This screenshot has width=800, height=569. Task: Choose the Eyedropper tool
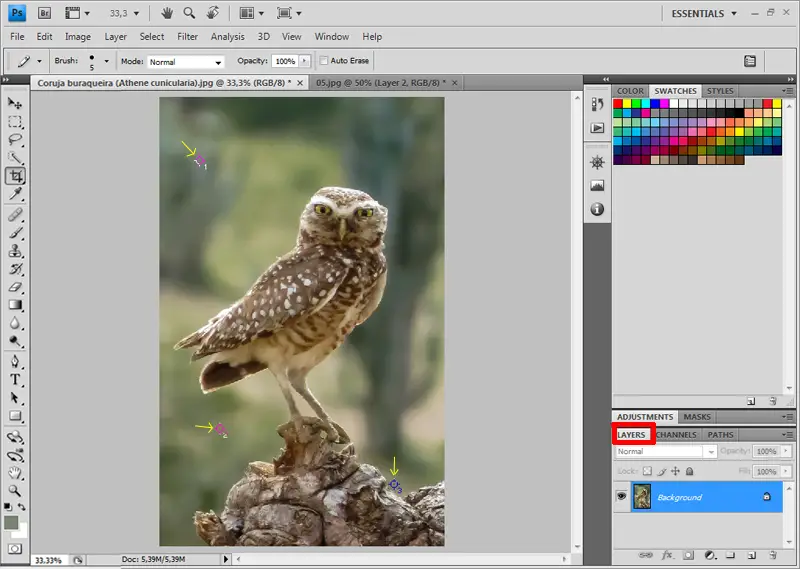(16, 194)
